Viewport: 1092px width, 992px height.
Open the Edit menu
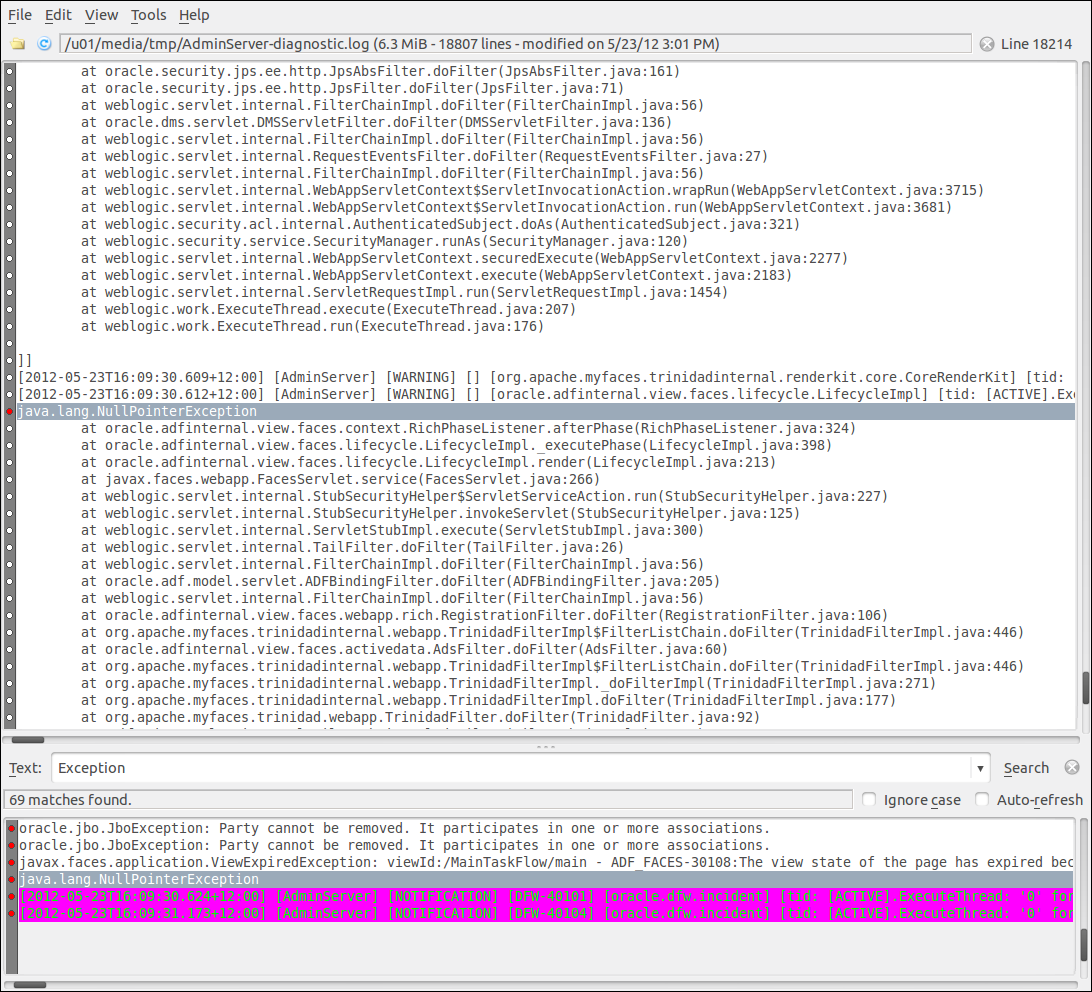pos(58,15)
